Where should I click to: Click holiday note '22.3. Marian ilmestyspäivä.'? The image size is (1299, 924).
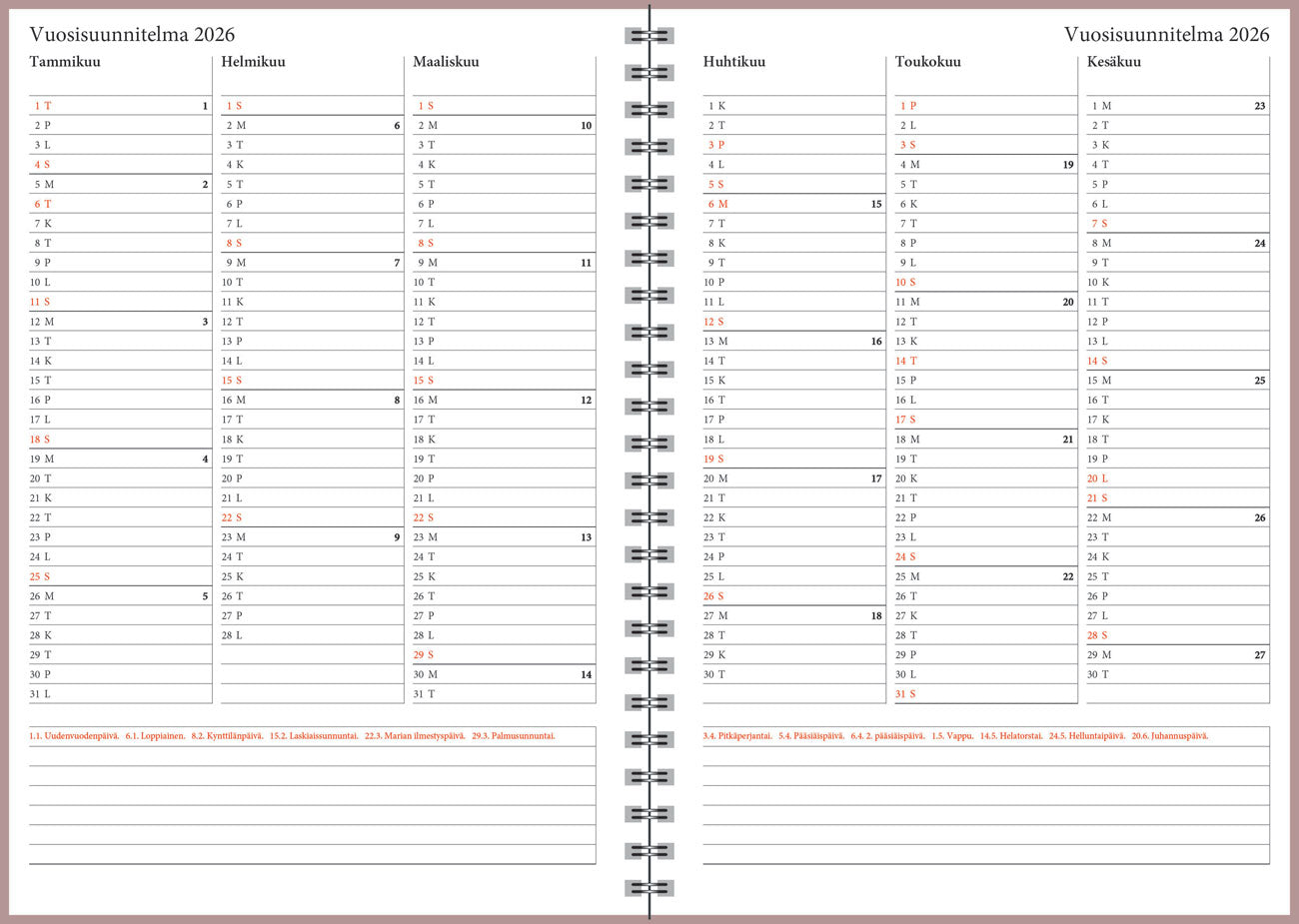point(415,736)
